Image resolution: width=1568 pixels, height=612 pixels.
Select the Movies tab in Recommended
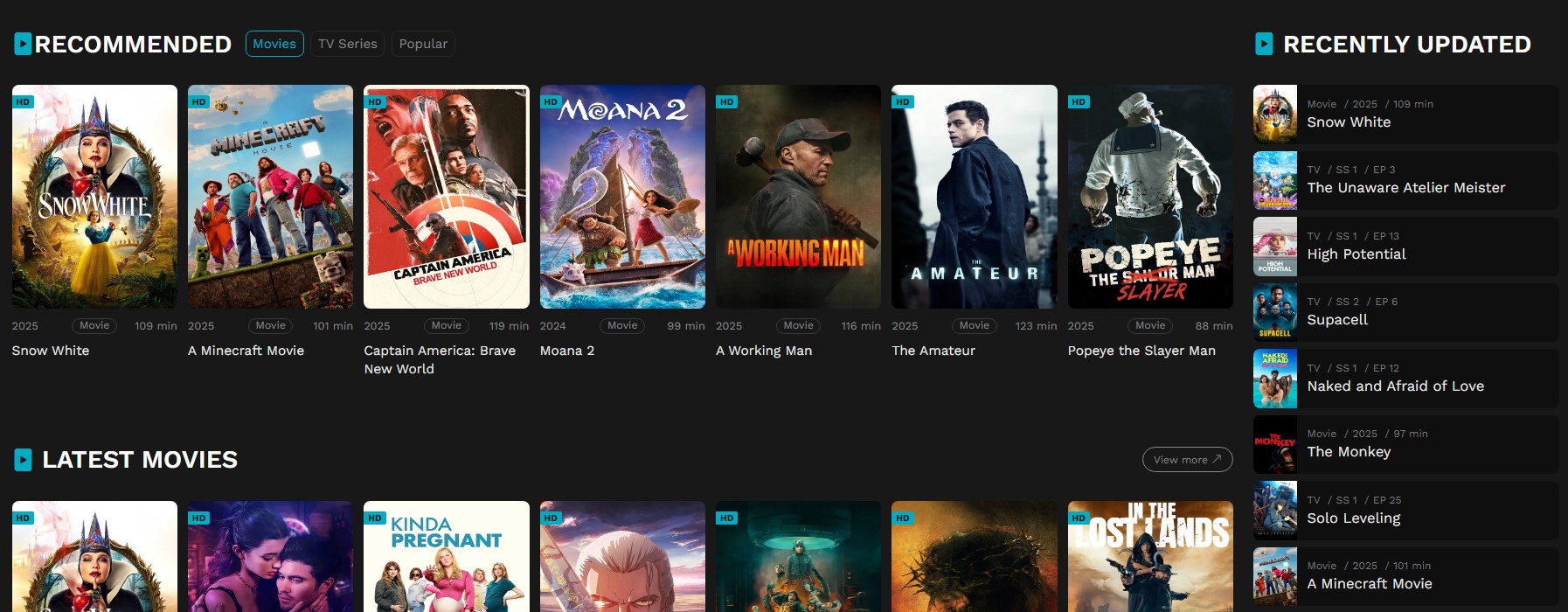(x=274, y=44)
